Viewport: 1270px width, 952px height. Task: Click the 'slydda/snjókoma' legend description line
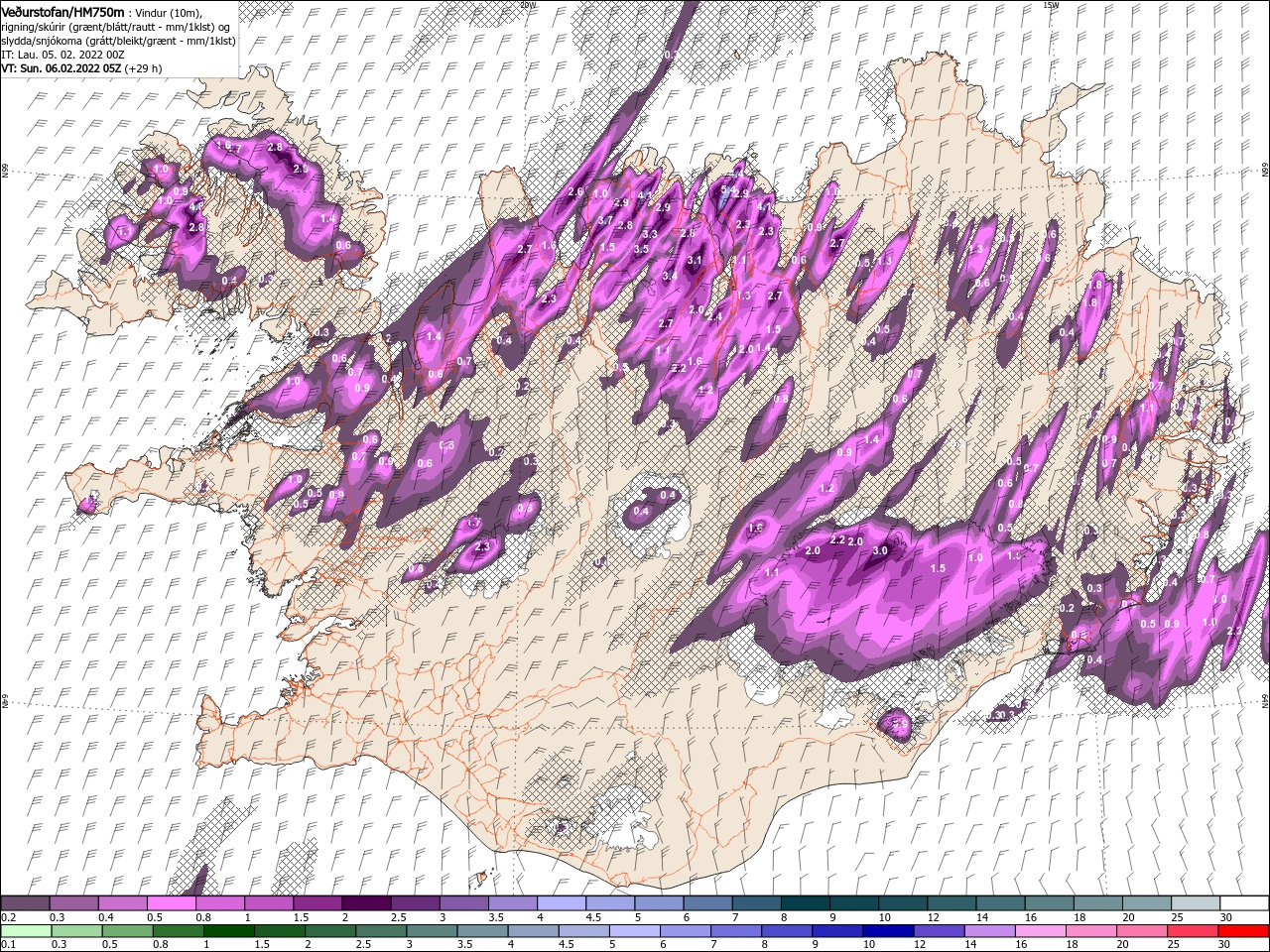click(118, 41)
